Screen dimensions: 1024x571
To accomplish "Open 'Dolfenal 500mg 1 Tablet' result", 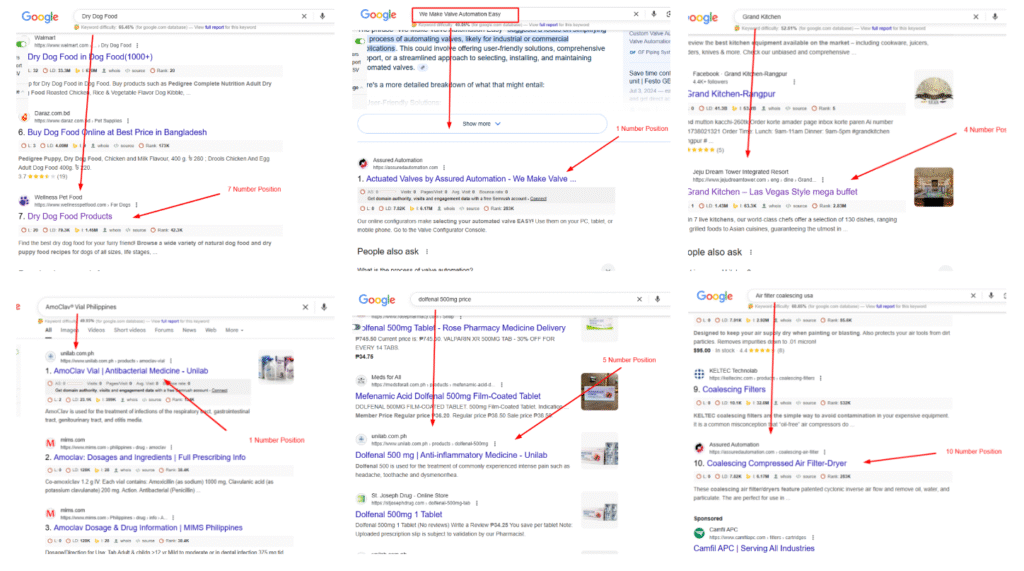I will coord(399,515).
